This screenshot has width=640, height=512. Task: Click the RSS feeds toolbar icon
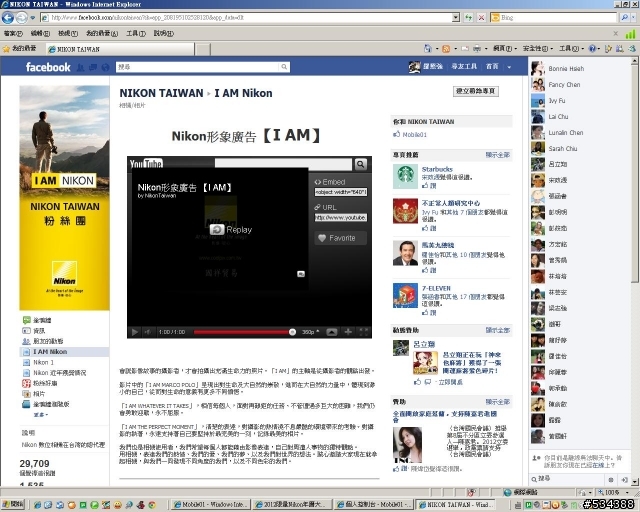tap(446, 49)
